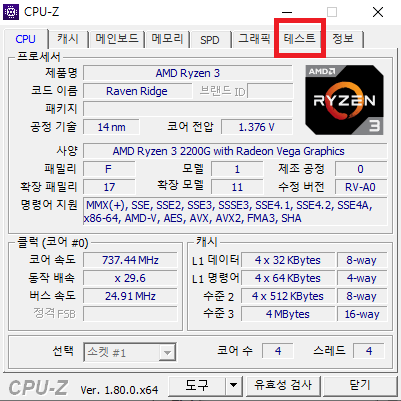
Task: Switch to the 테스트 tab
Action: pyautogui.click(x=299, y=39)
